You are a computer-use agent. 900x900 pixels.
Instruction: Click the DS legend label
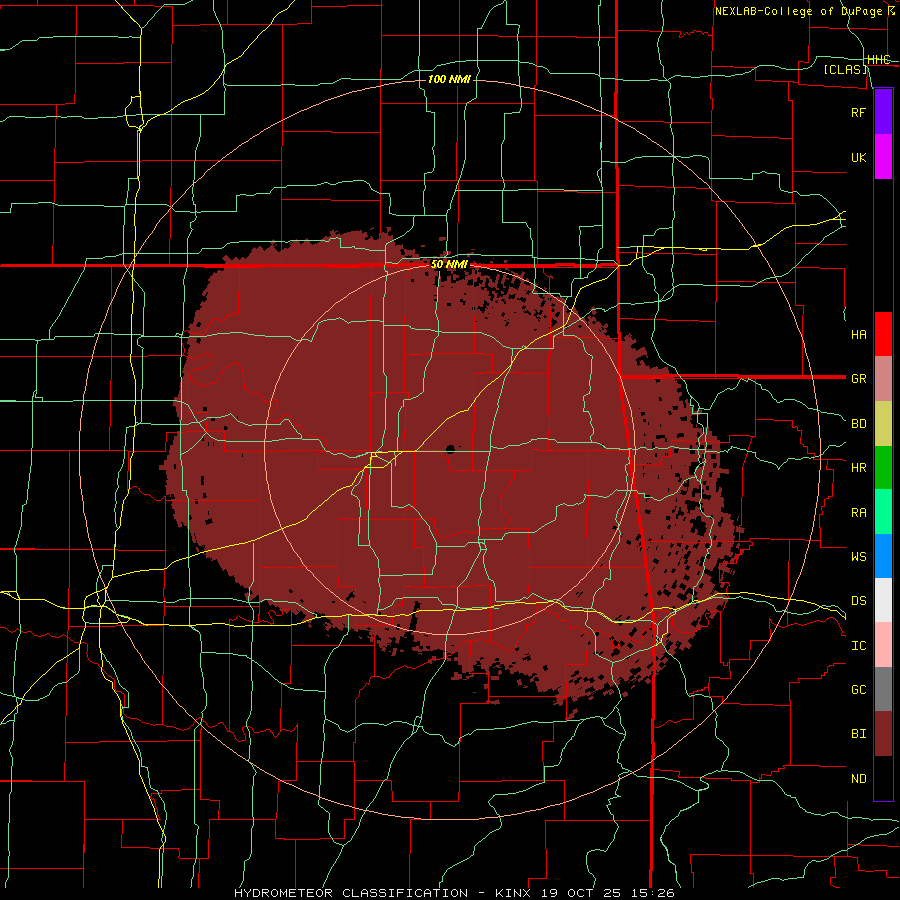858,600
